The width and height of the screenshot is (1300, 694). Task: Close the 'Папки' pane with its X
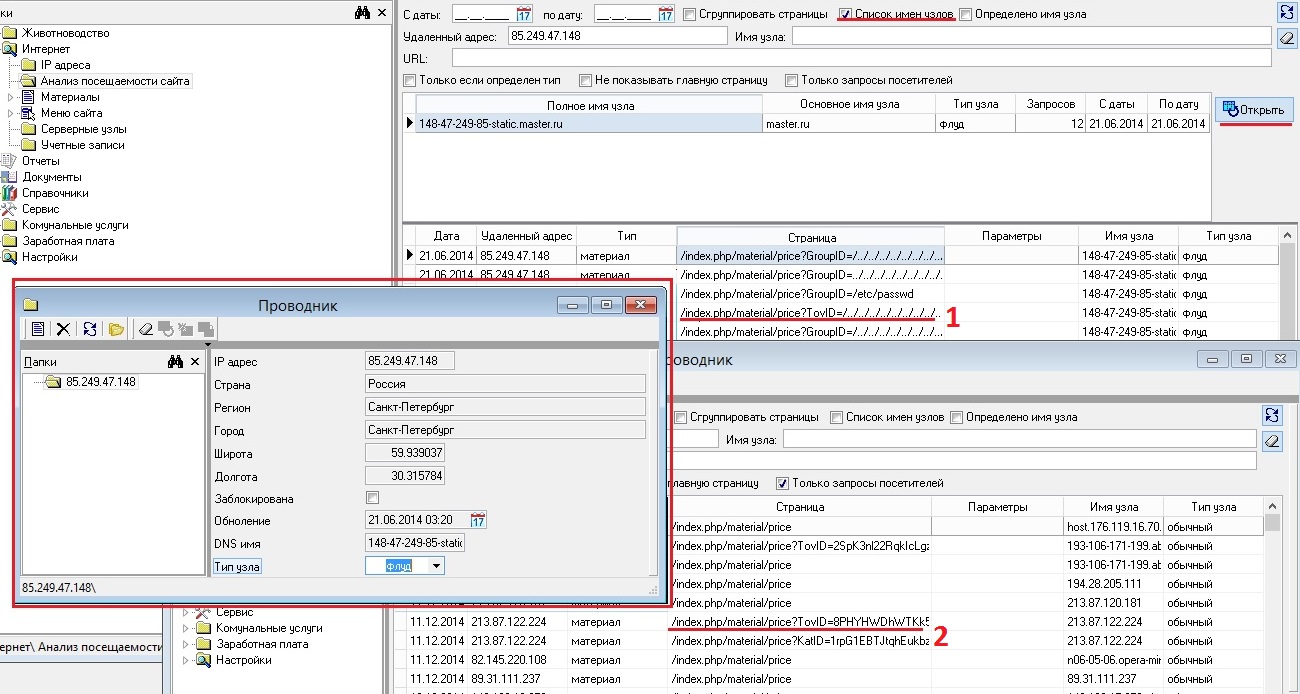(195, 361)
